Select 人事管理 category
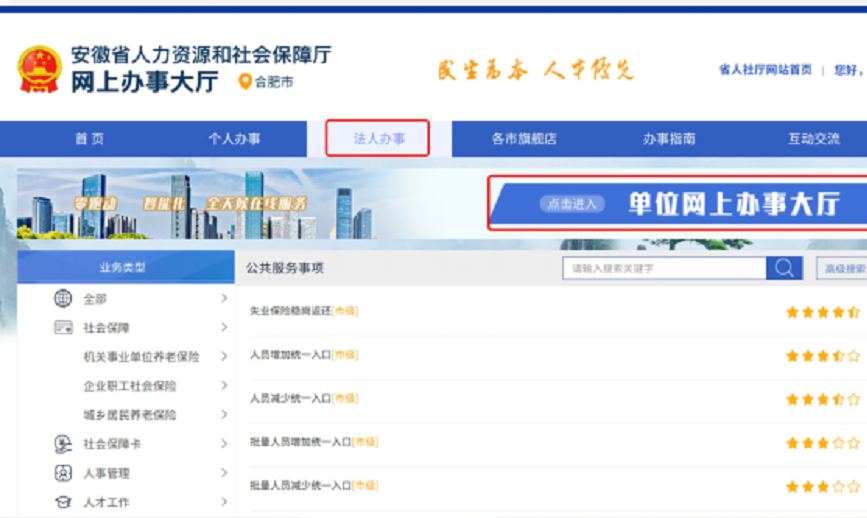 click(106, 473)
